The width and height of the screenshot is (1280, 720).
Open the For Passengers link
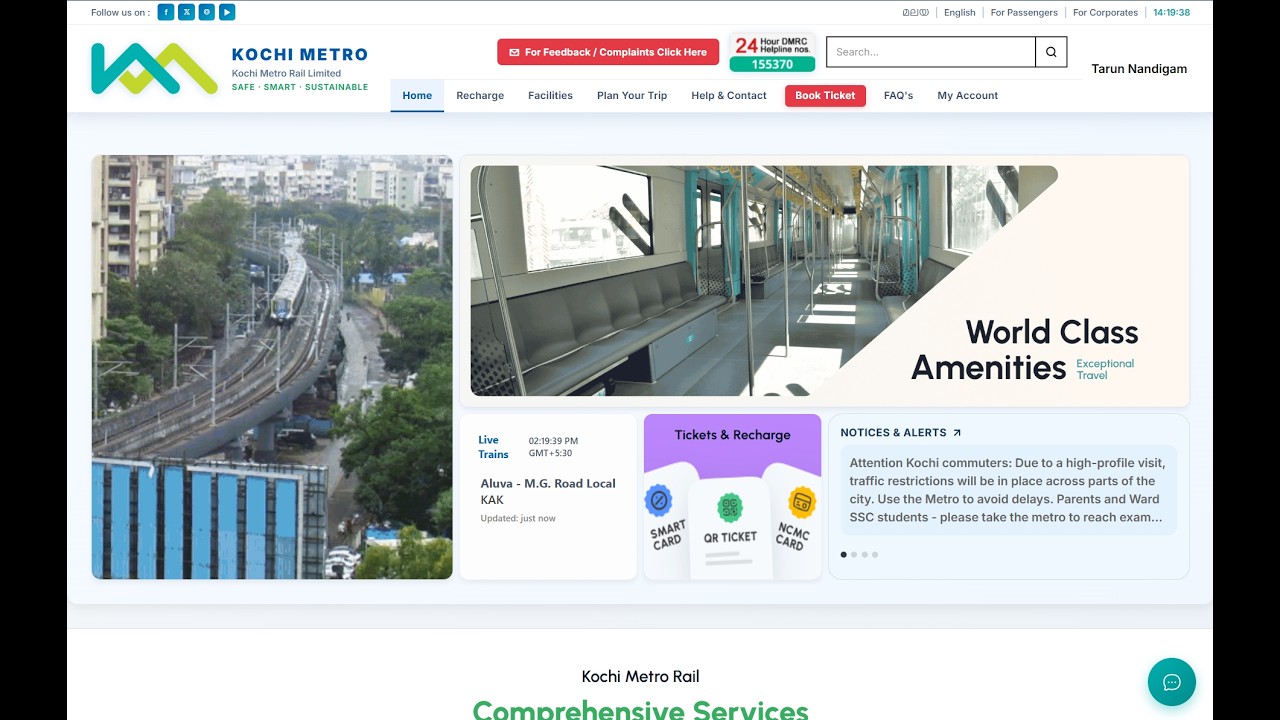click(x=1024, y=13)
